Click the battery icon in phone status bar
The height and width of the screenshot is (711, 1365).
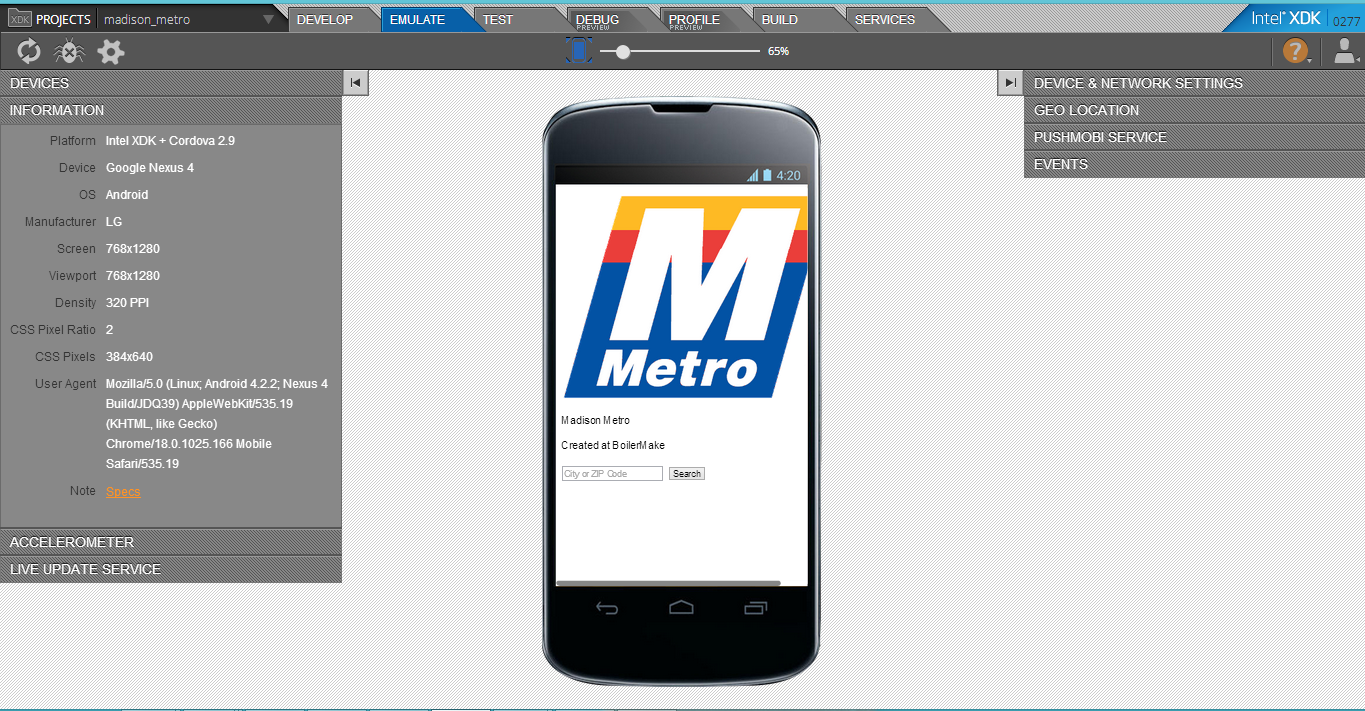767,175
